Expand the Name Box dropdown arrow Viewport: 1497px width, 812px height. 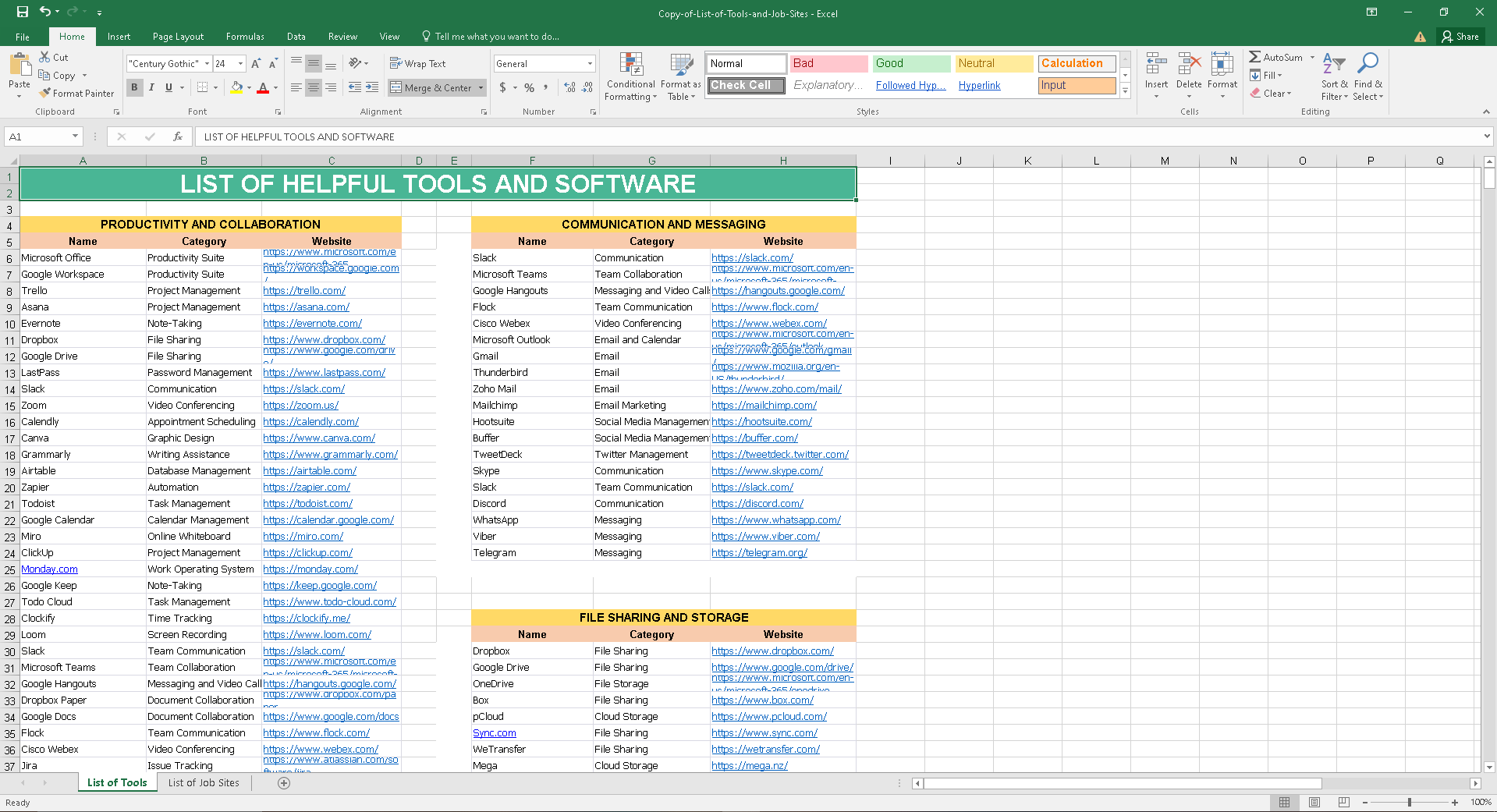pos(75,137)
